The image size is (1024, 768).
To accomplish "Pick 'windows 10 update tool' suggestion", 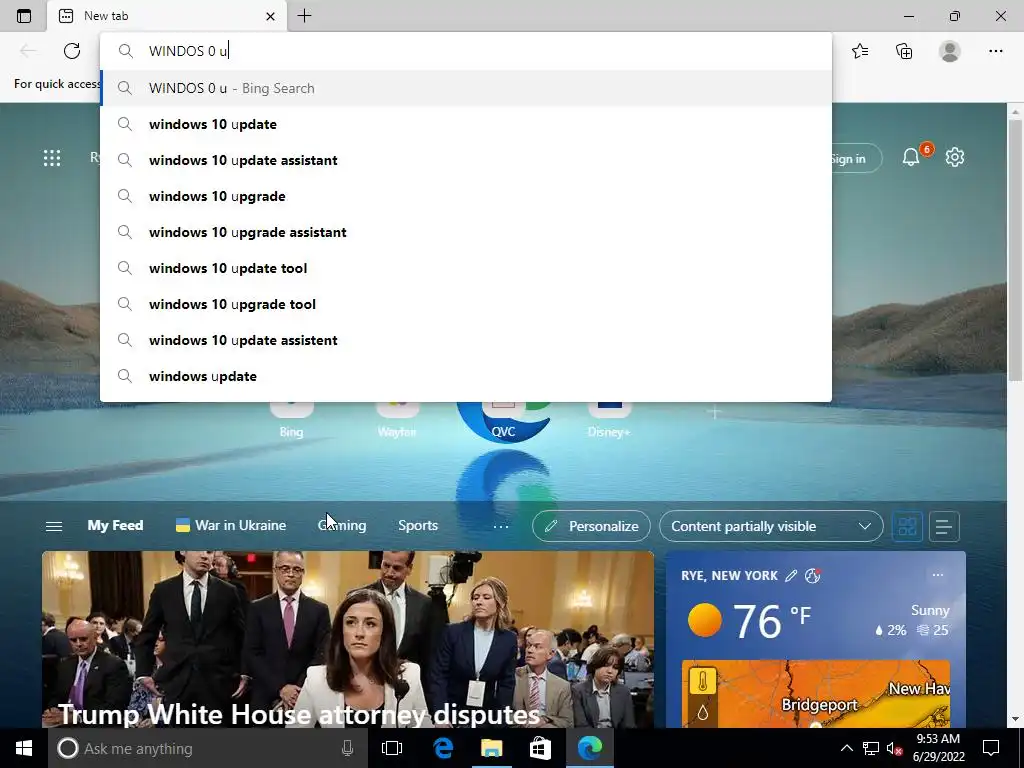I will pyautogui.click(x=466, y=268).
